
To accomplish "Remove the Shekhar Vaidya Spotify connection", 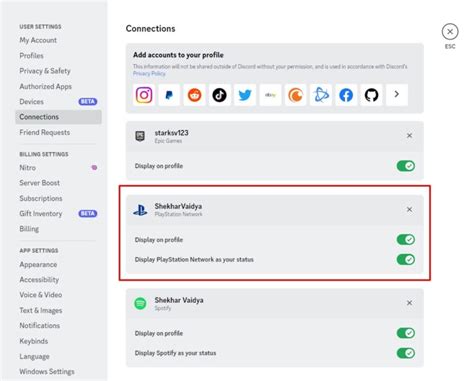I will pyautogui.click(x=409, y=303).
